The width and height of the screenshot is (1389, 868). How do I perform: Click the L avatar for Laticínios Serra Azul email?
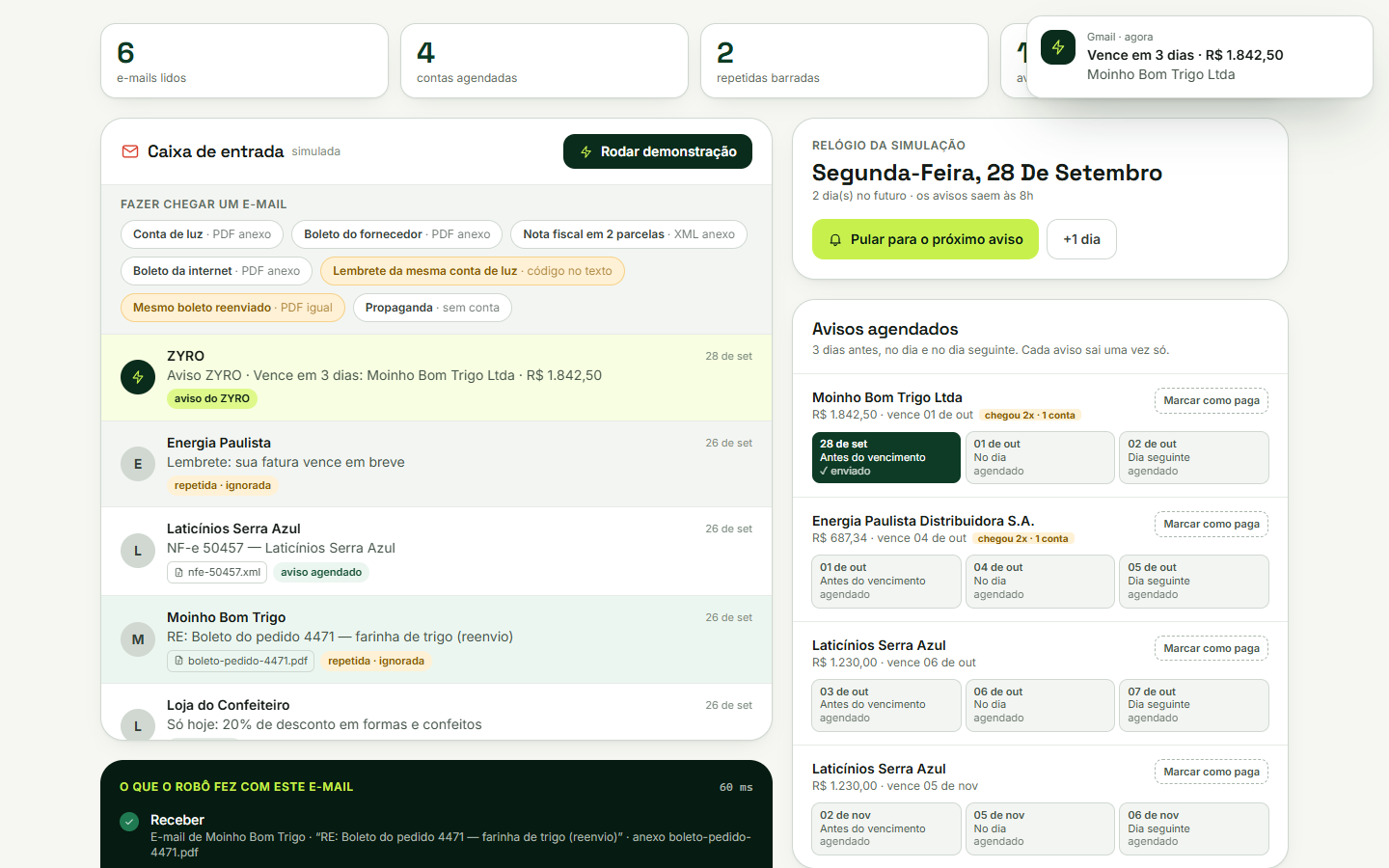[138, 551]
